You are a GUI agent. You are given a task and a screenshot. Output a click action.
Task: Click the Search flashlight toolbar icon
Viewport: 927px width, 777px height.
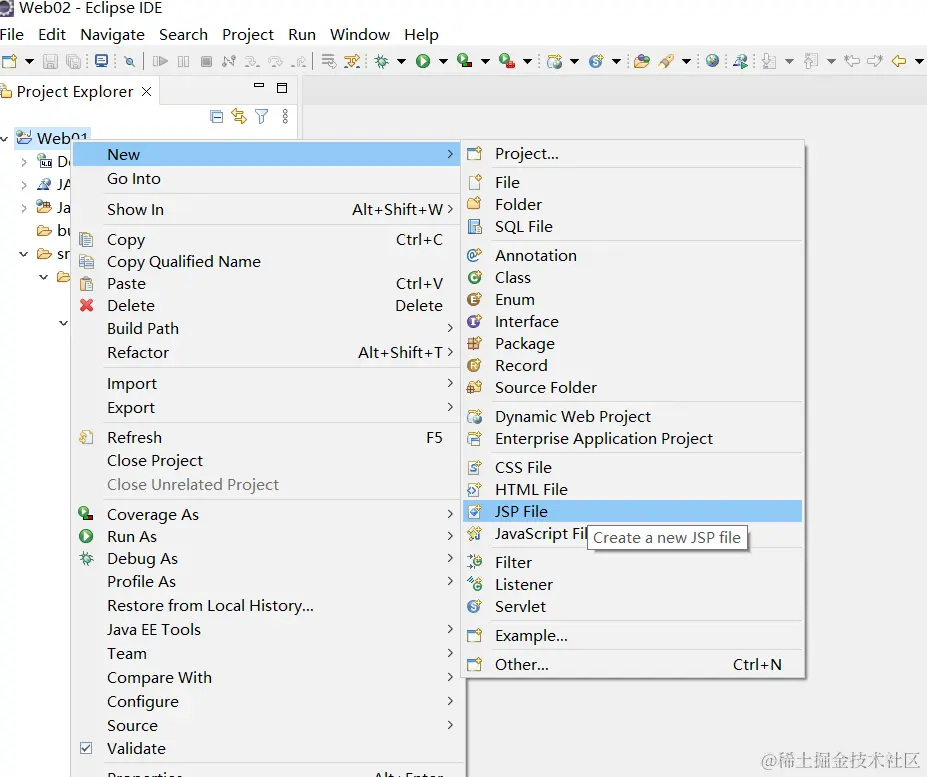coord(666,61)
